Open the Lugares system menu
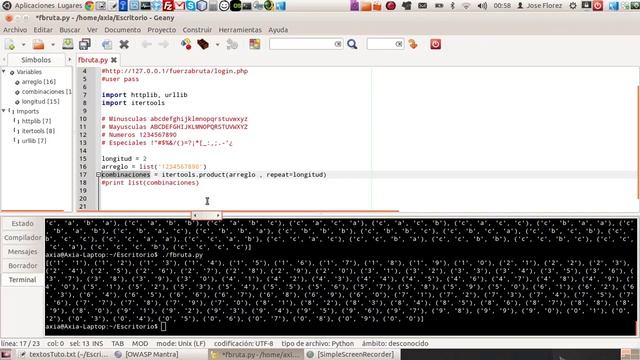 70,6
